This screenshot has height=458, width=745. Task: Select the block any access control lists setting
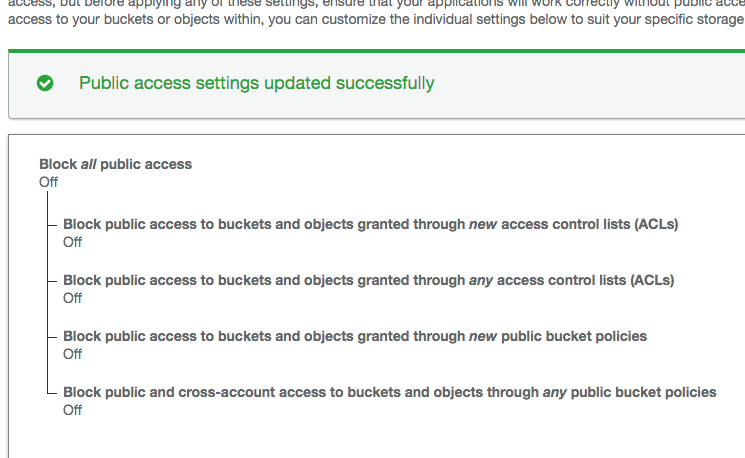(368, 280)
